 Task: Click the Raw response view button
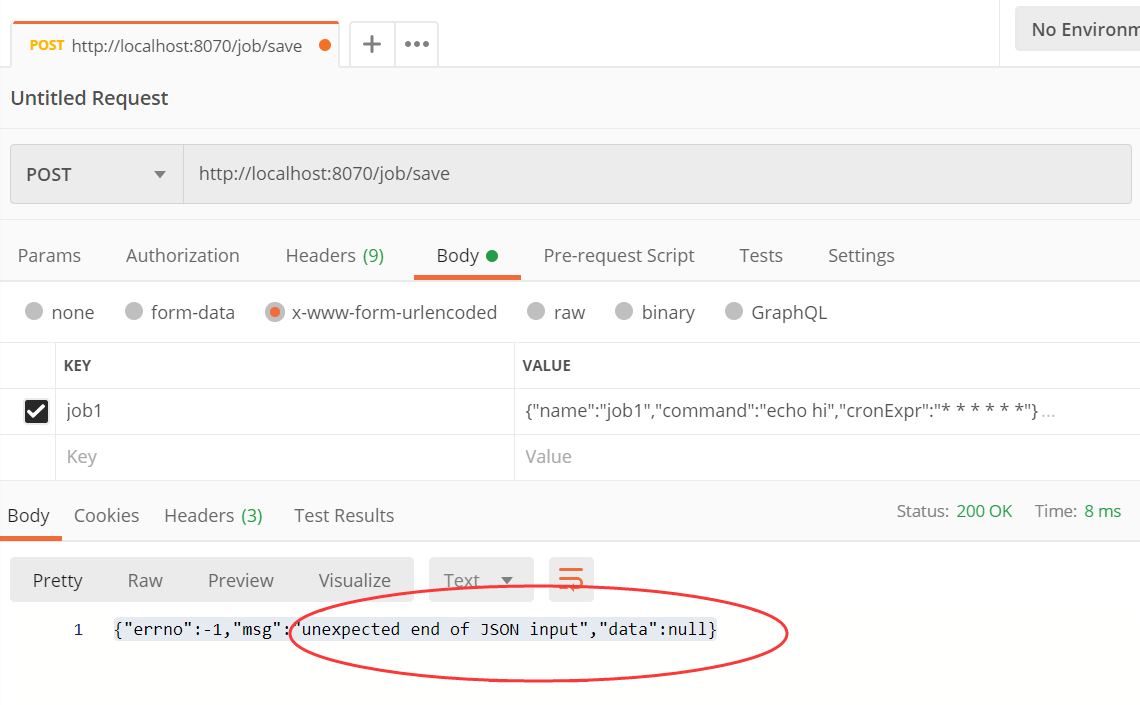[145, 580]
